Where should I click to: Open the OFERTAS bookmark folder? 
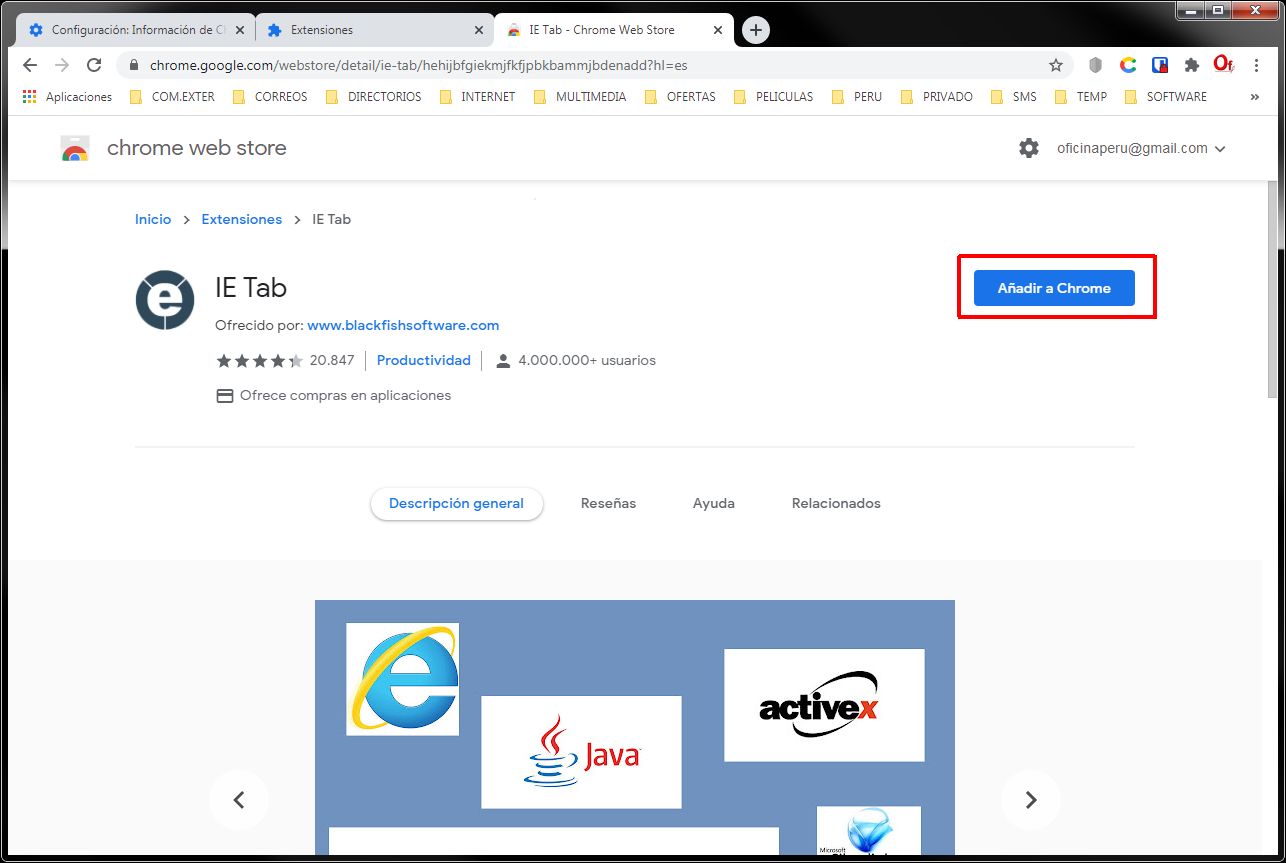tap(681, 97)
